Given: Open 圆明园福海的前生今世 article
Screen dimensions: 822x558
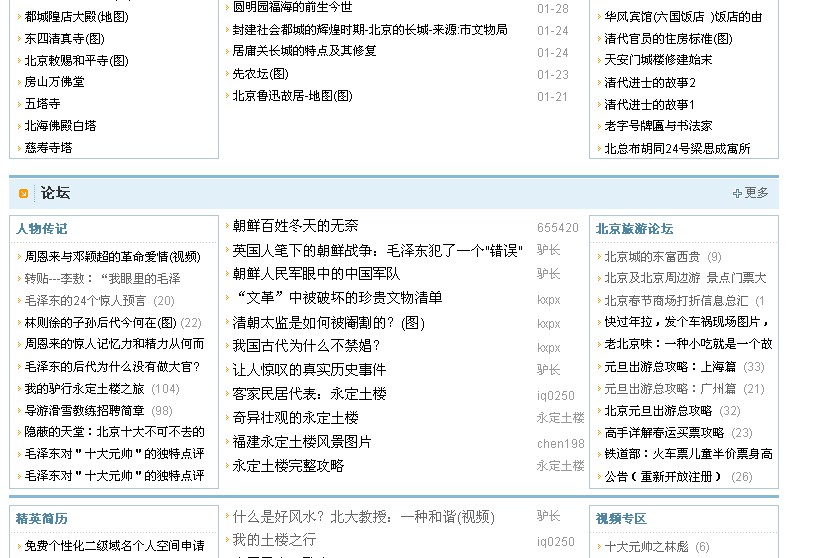Looking at the screenshot, I should [293, 7].
